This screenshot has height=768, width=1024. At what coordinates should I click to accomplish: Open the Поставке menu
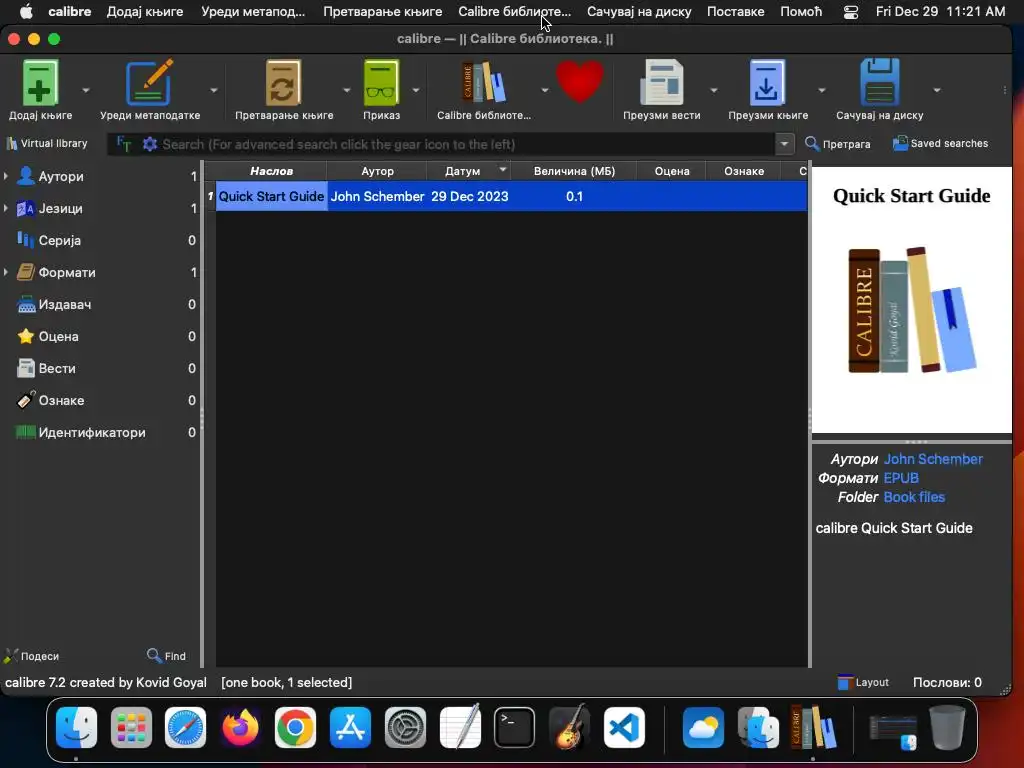735,11
